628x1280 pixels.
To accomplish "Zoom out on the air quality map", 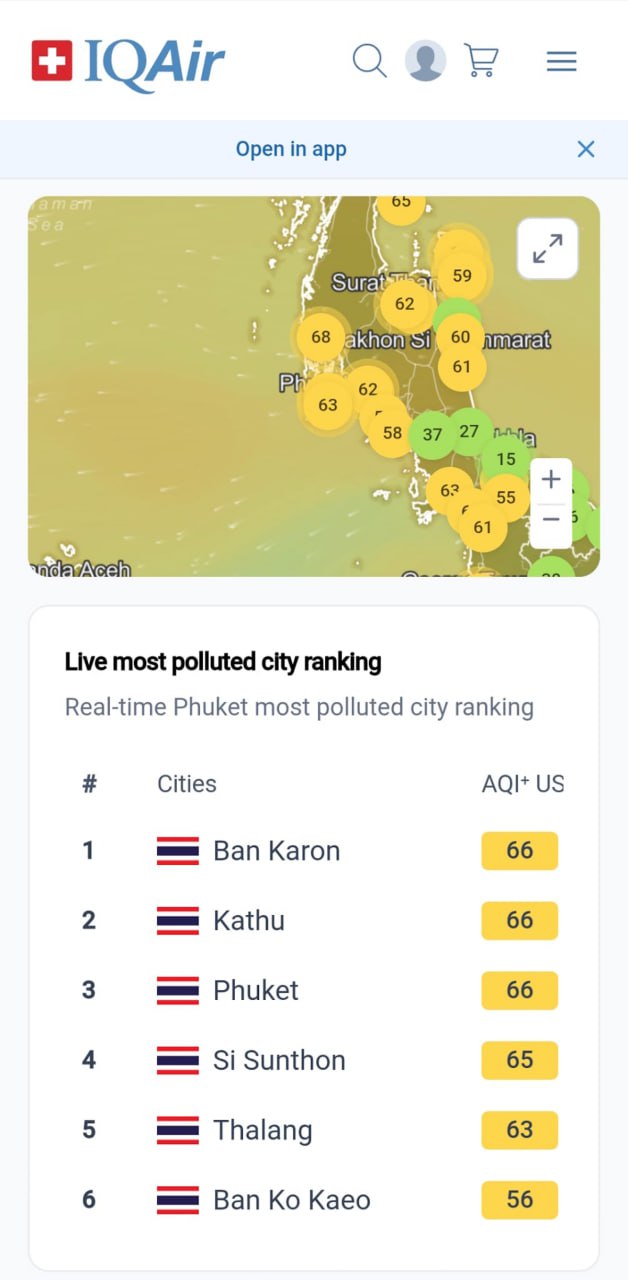I will coord(550,520).
